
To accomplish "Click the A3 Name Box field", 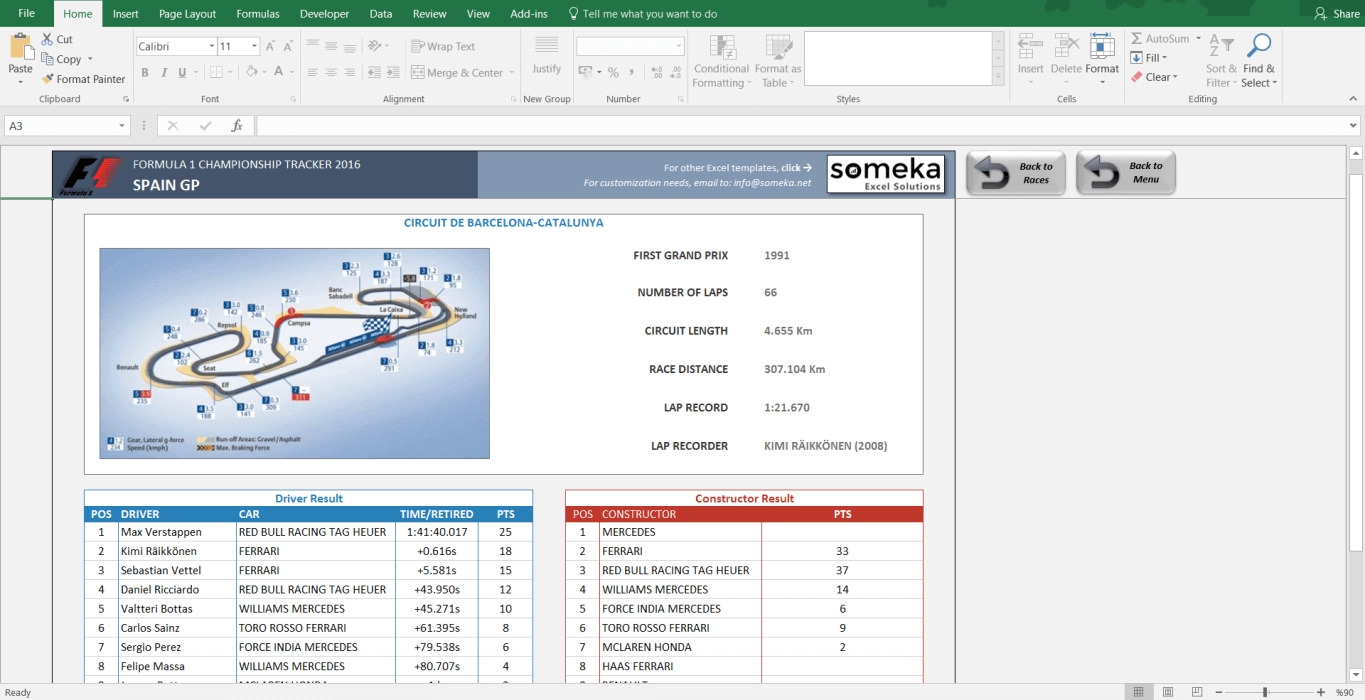I will pos(61,126).
